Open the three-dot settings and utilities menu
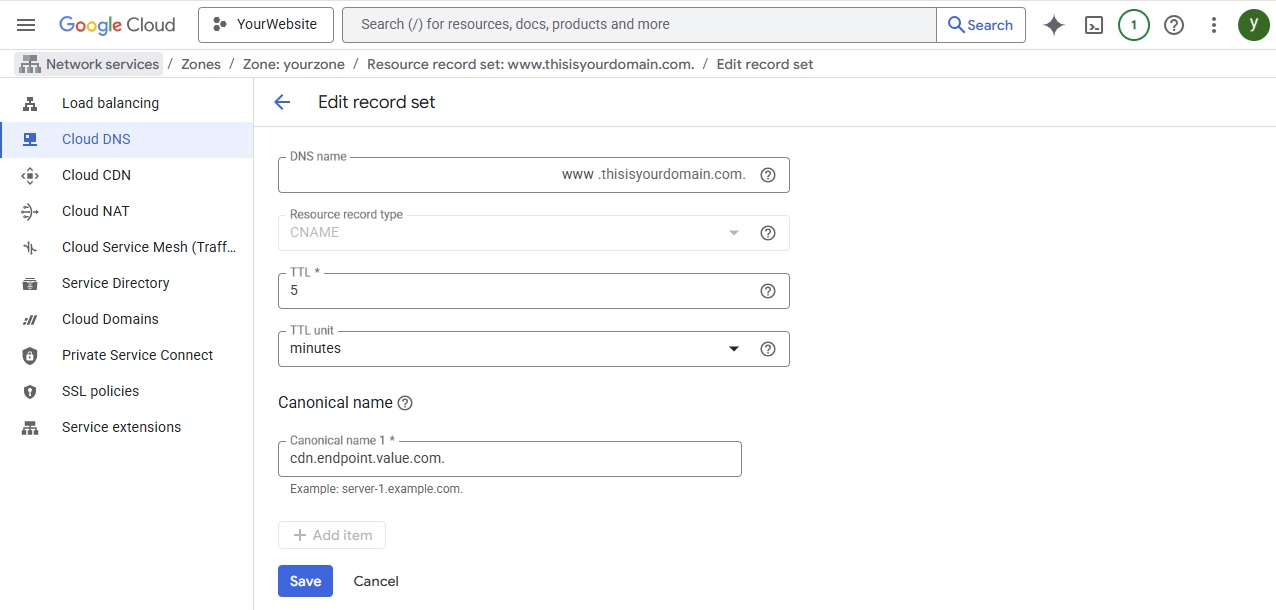The image size is (1276, 610). (1214, 25)
